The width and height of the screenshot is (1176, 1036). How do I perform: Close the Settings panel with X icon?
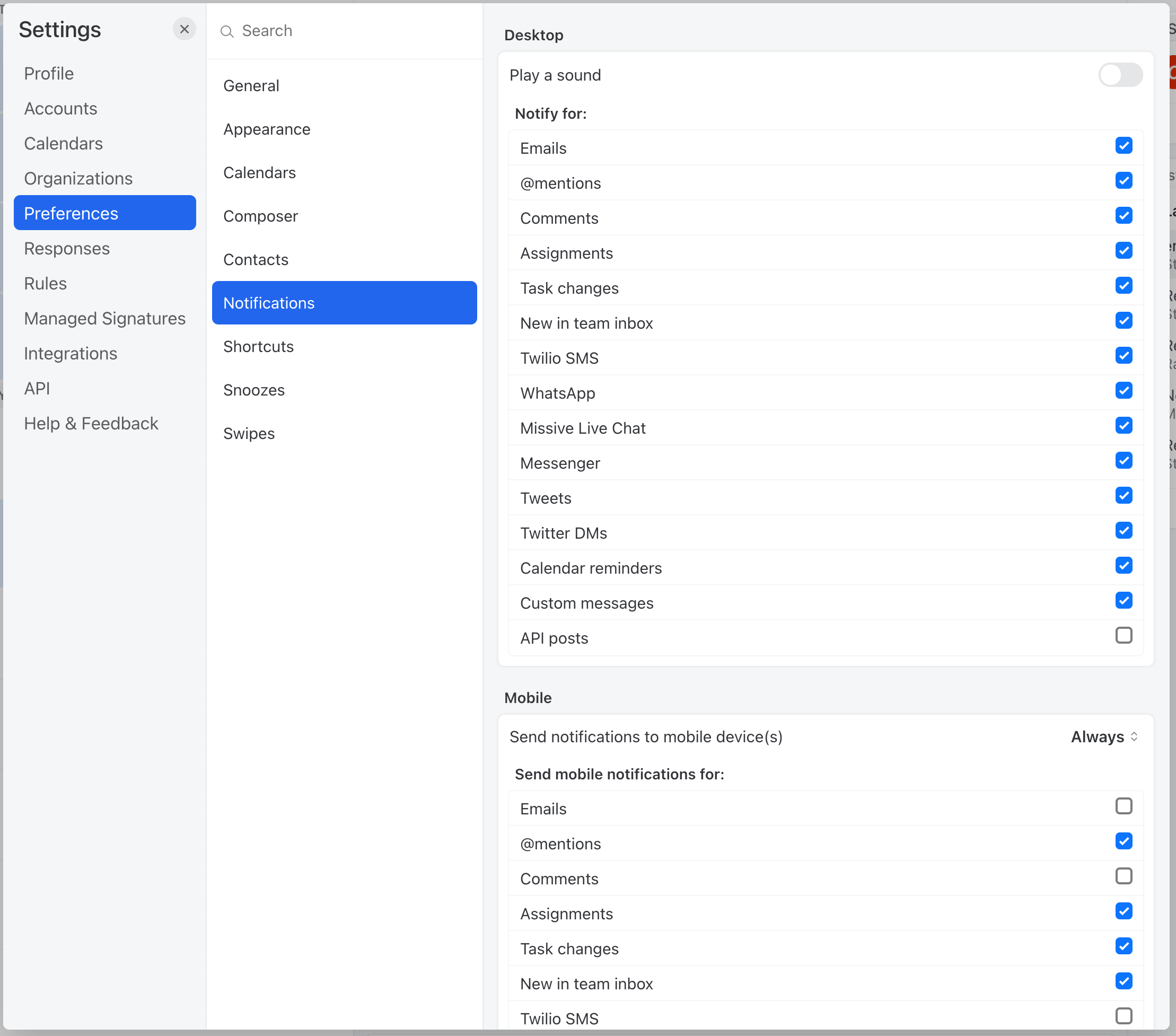184,29
